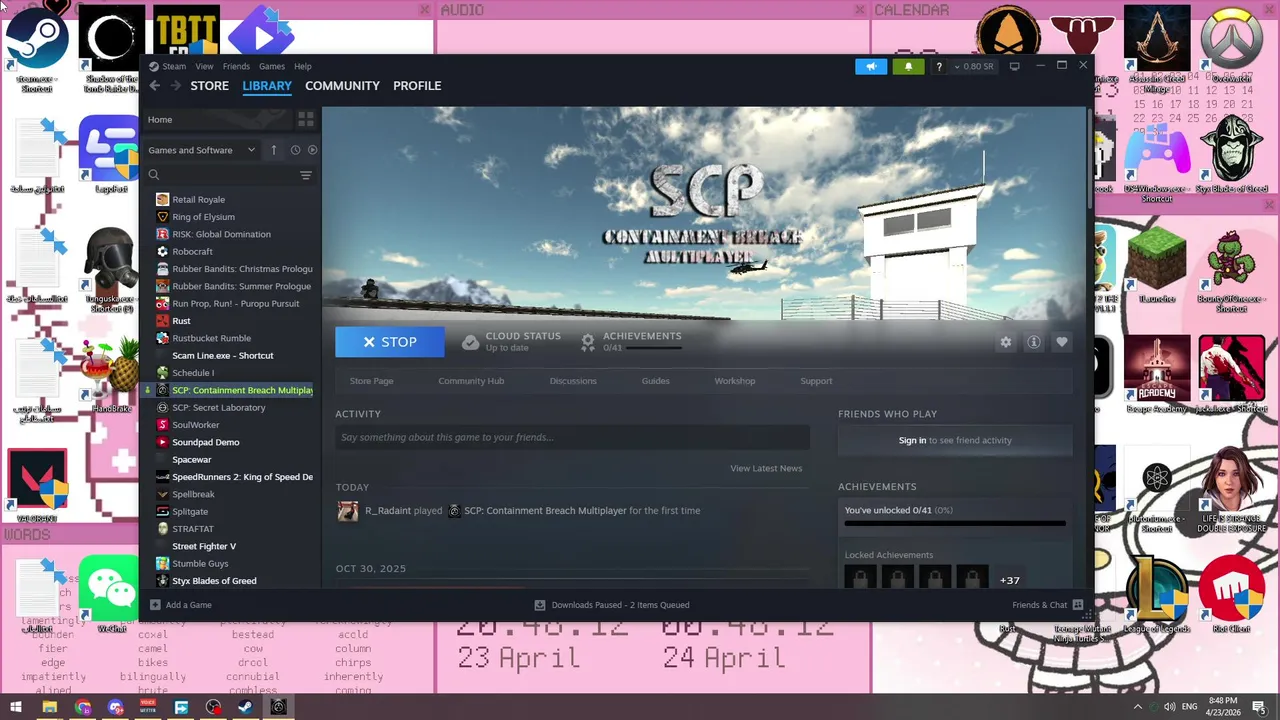
Task: Type in the activity say-something field
Action: click(x=572, y=437)
